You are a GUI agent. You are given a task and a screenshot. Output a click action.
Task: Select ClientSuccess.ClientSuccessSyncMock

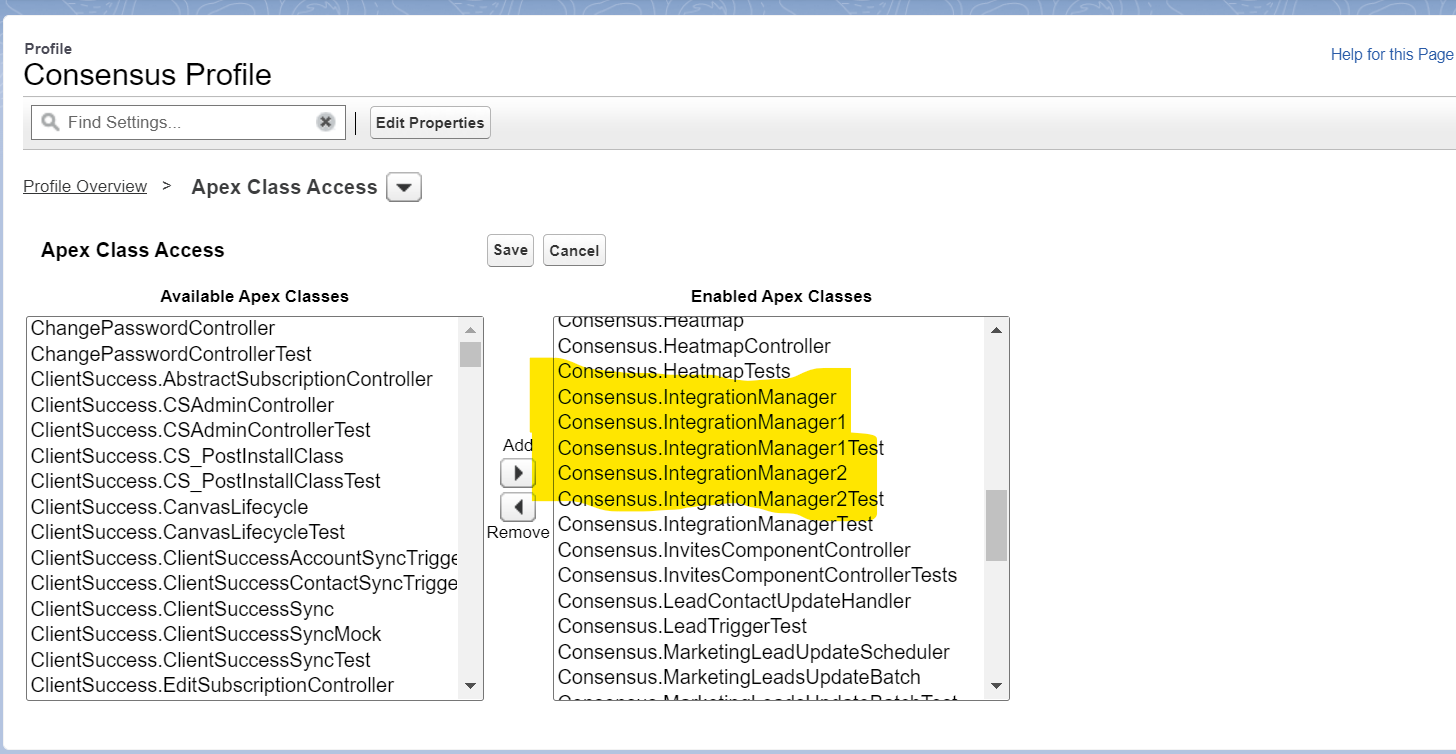(x=242, y=634)
